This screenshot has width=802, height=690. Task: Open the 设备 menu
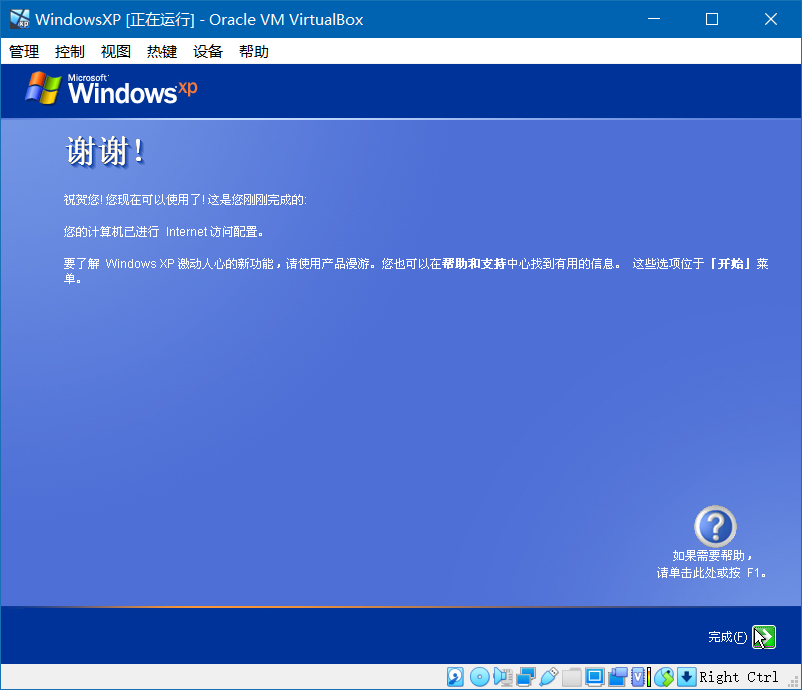tap(208, 51)
